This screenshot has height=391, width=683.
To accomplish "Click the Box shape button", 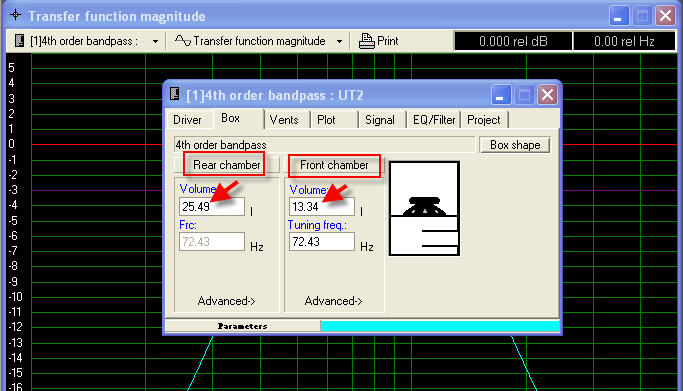I will coord(515,145).
